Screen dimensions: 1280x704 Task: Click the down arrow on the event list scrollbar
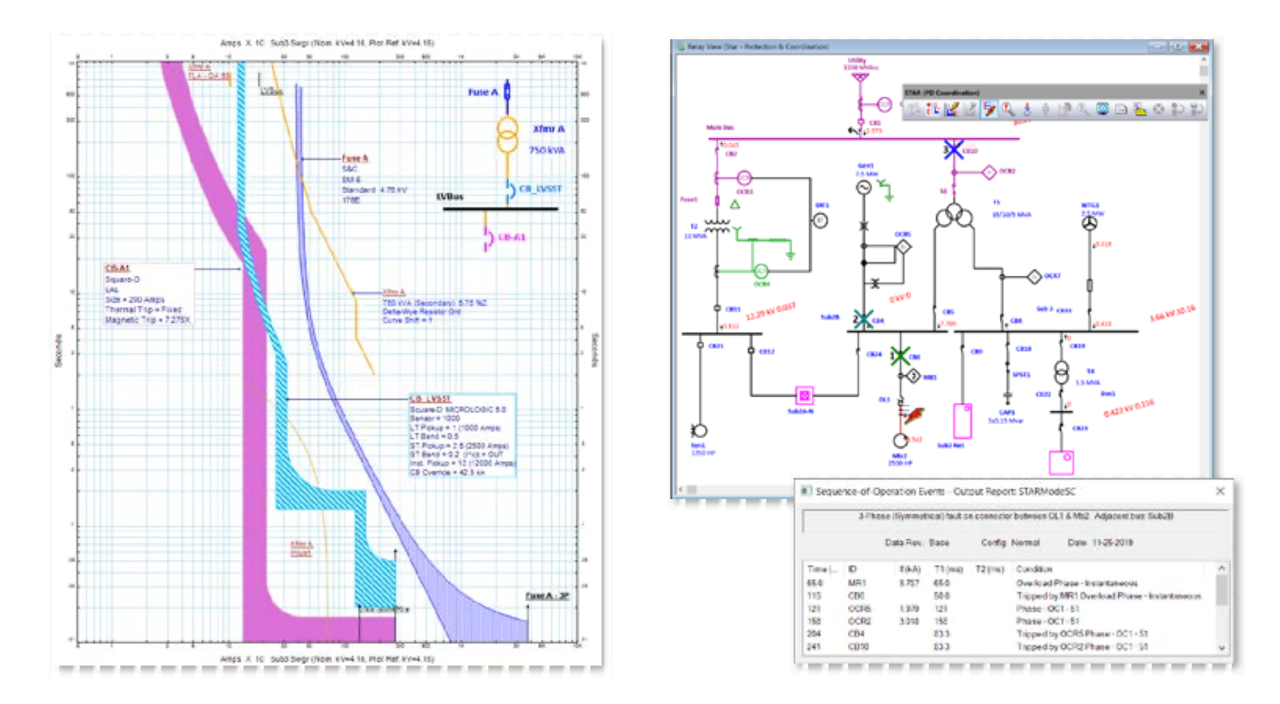tap(1222, 645)
